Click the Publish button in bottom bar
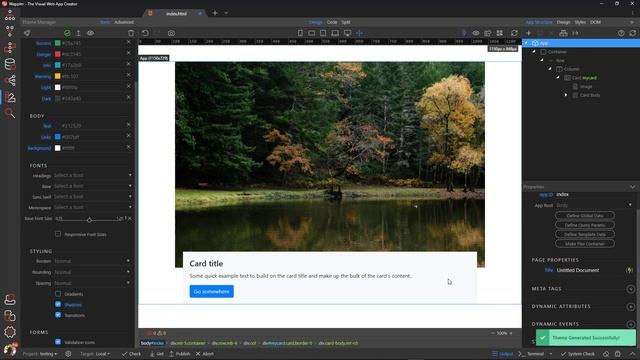 pos(180,354)
